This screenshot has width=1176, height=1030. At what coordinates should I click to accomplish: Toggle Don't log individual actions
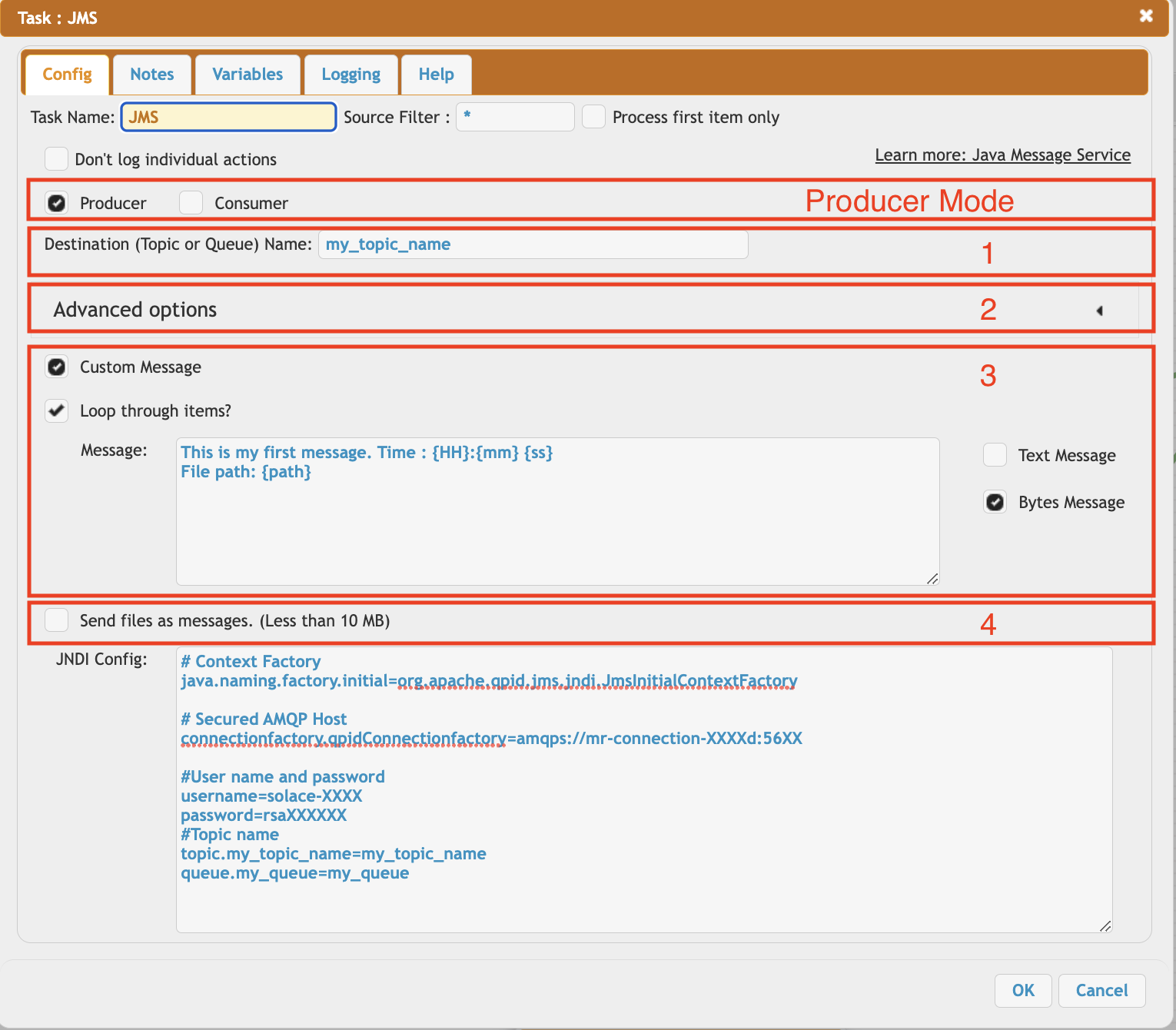56,159
